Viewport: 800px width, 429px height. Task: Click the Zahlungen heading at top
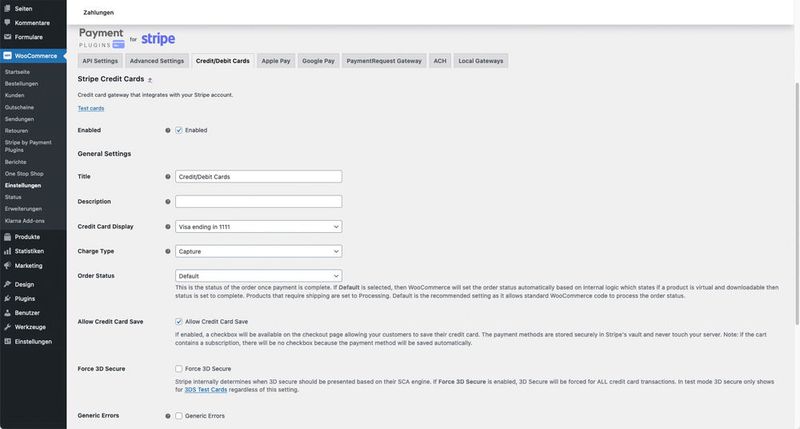pyautogui.click(x=98, y=12)
